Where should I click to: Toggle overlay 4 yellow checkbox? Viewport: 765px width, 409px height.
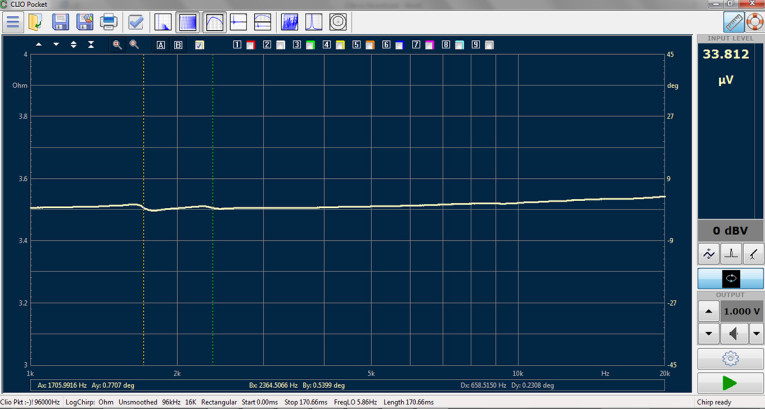coord(340,45)
